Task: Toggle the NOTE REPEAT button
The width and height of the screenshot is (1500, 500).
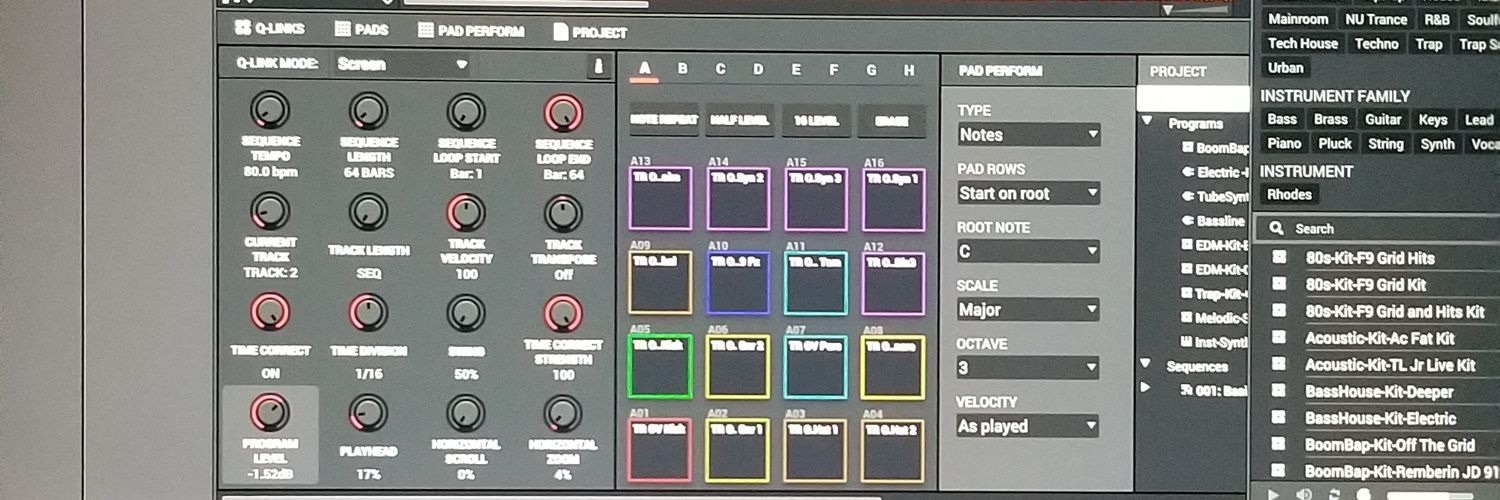Action: click(x=664, y=121)
